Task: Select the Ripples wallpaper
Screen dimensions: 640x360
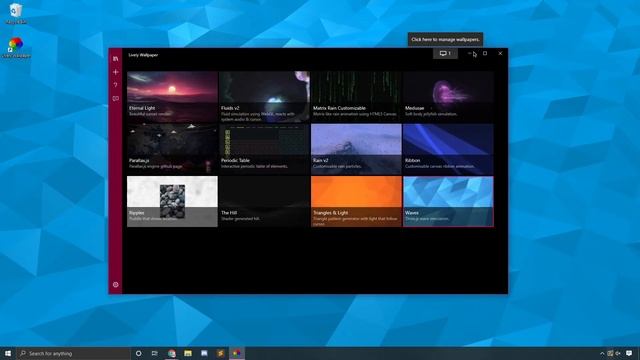Action: [172, 201]
